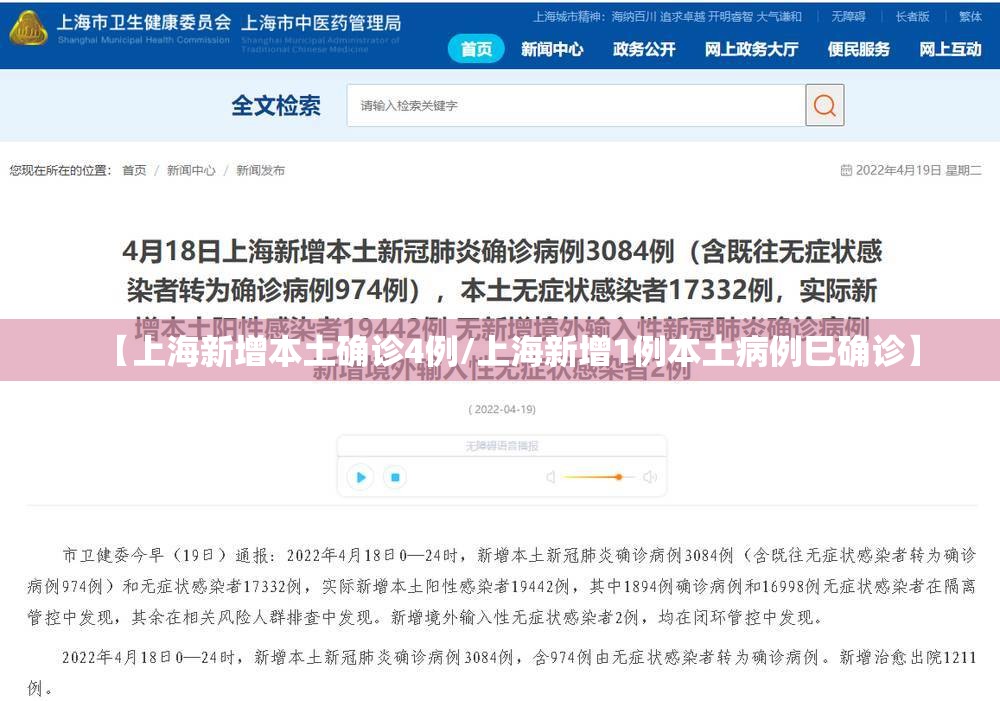Click the paragraph starting 市卫健委今早（19日）通报
This screenshot has height=701, width=1000.
coord(501,586)
